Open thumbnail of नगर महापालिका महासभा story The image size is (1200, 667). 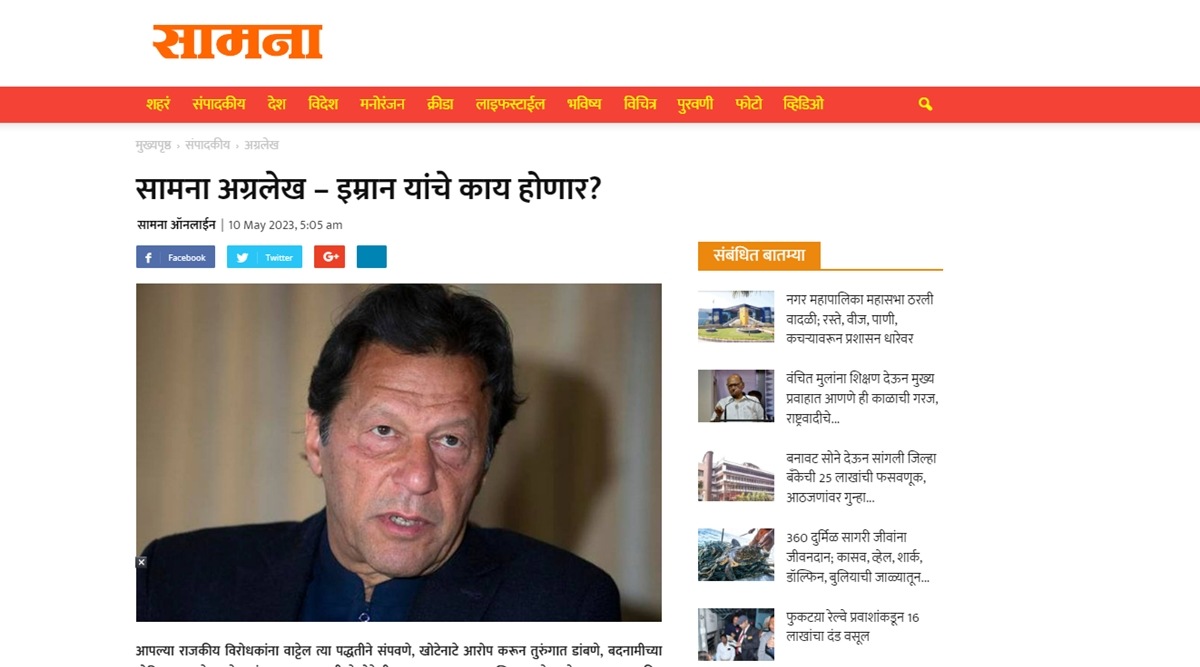(x=736, y=316)
